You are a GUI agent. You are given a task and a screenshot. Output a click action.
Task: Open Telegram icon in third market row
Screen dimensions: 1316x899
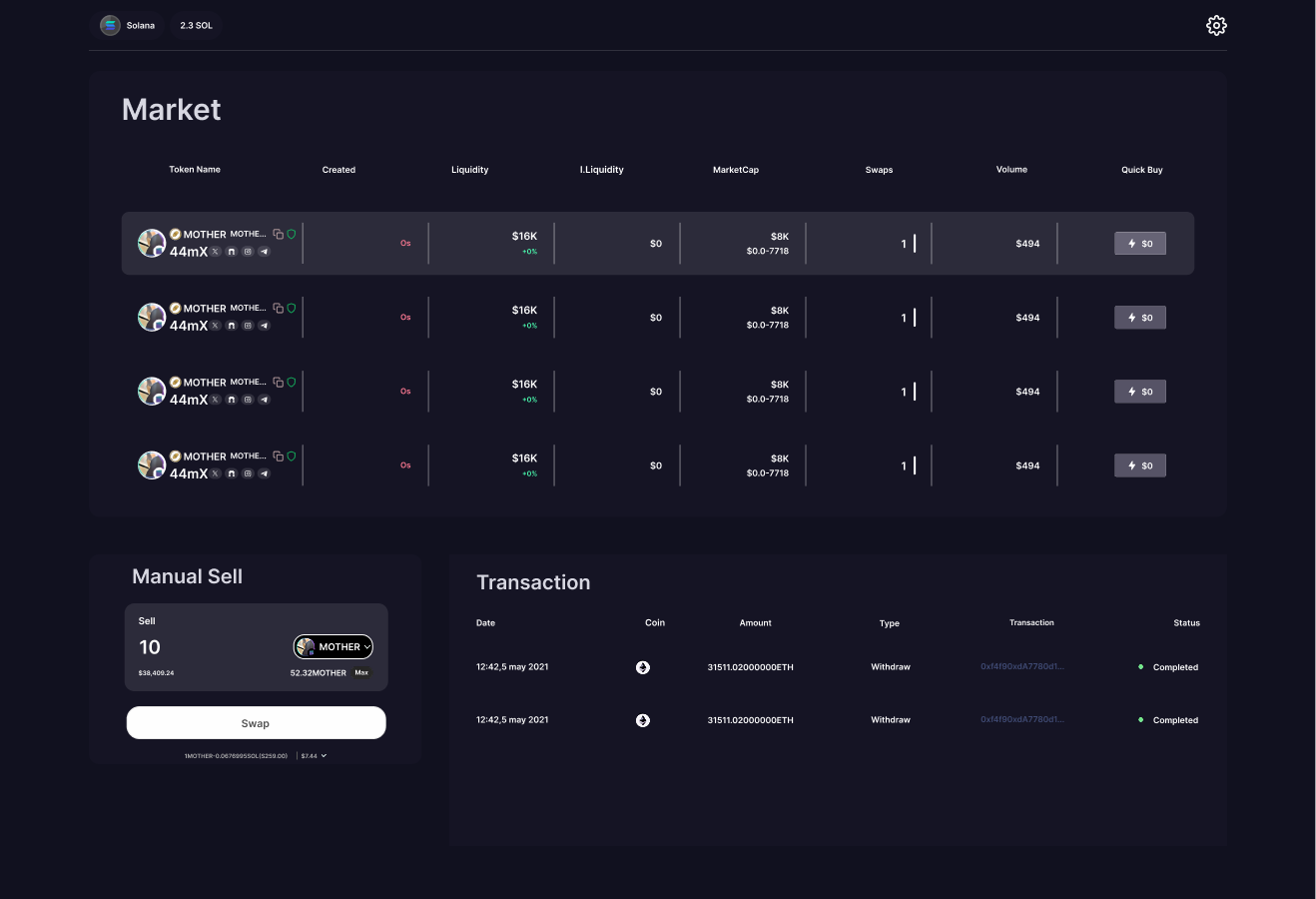coord(264,400)
